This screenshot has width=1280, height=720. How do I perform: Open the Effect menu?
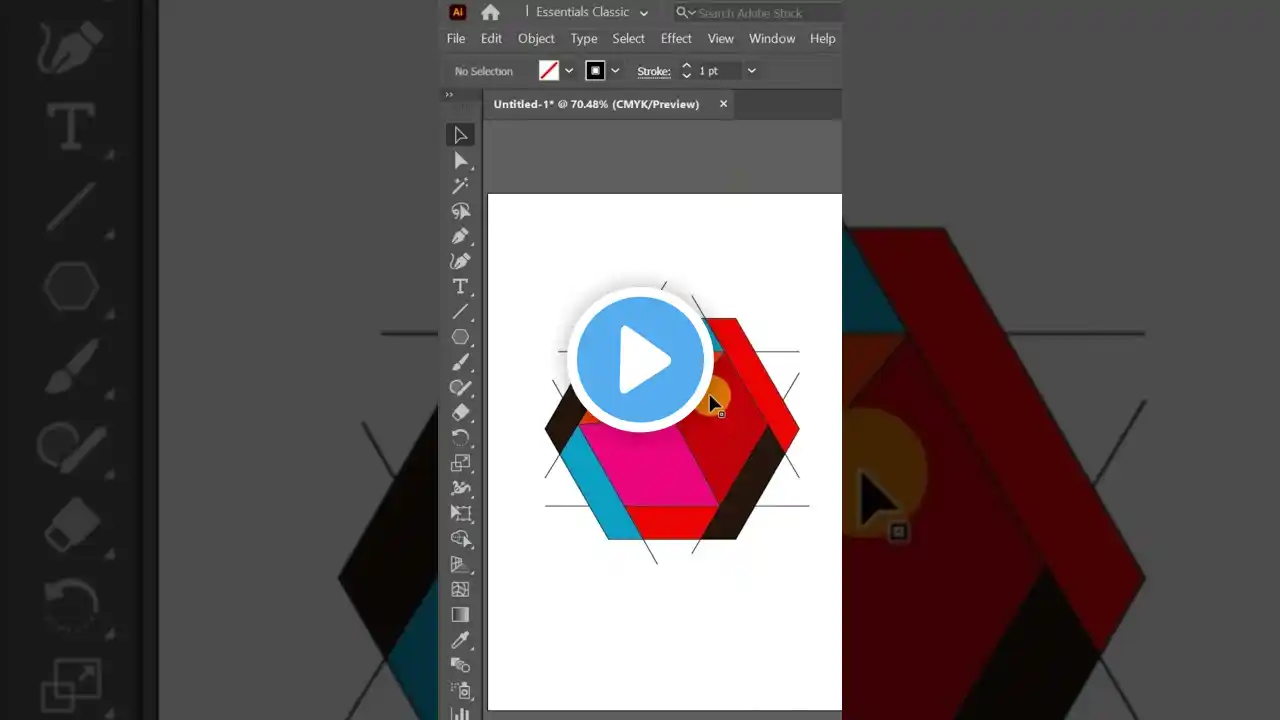click(676, 39)
